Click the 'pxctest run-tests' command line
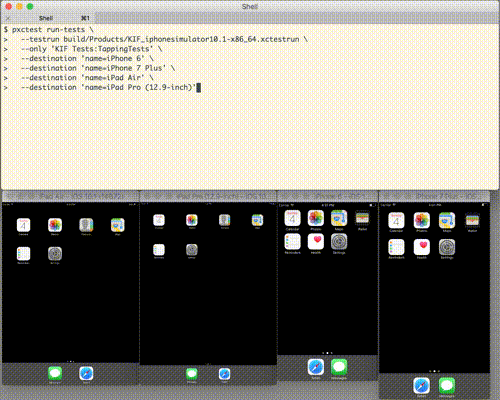500x400 pixels. (x=49, y=30)
